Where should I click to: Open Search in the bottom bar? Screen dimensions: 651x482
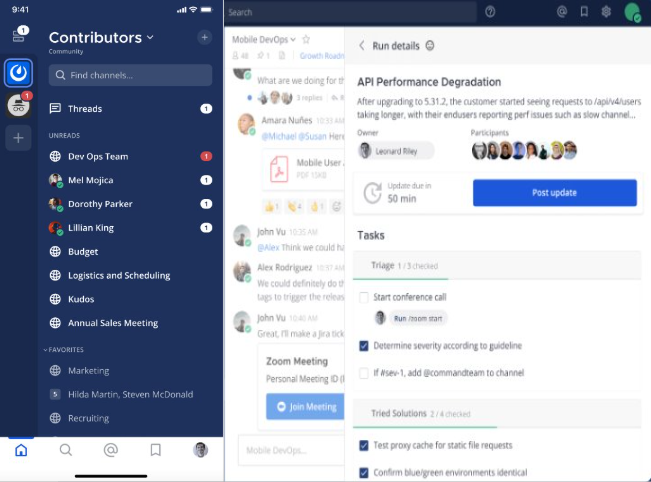(66, 450)
